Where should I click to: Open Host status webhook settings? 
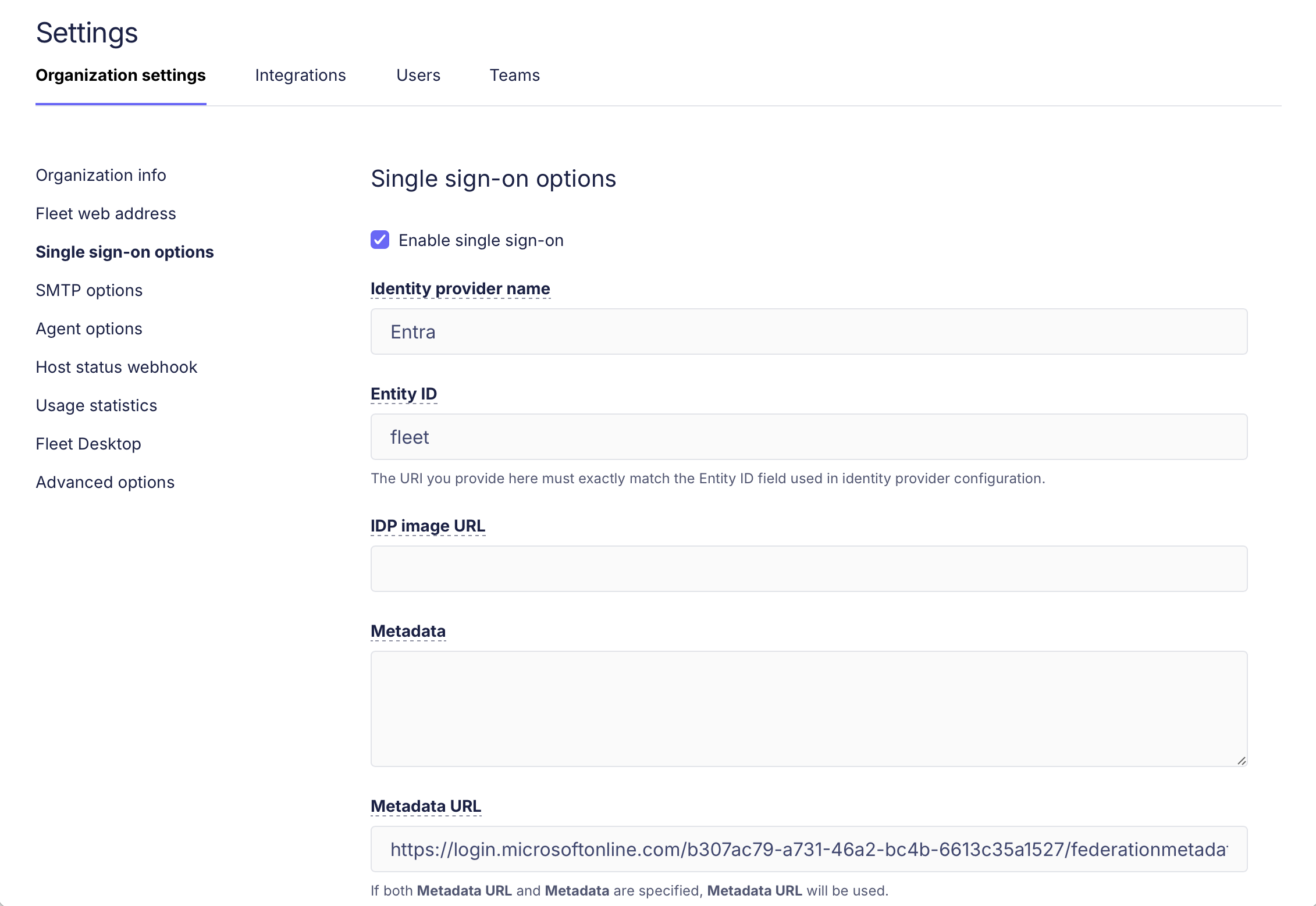tap(116, 367)
